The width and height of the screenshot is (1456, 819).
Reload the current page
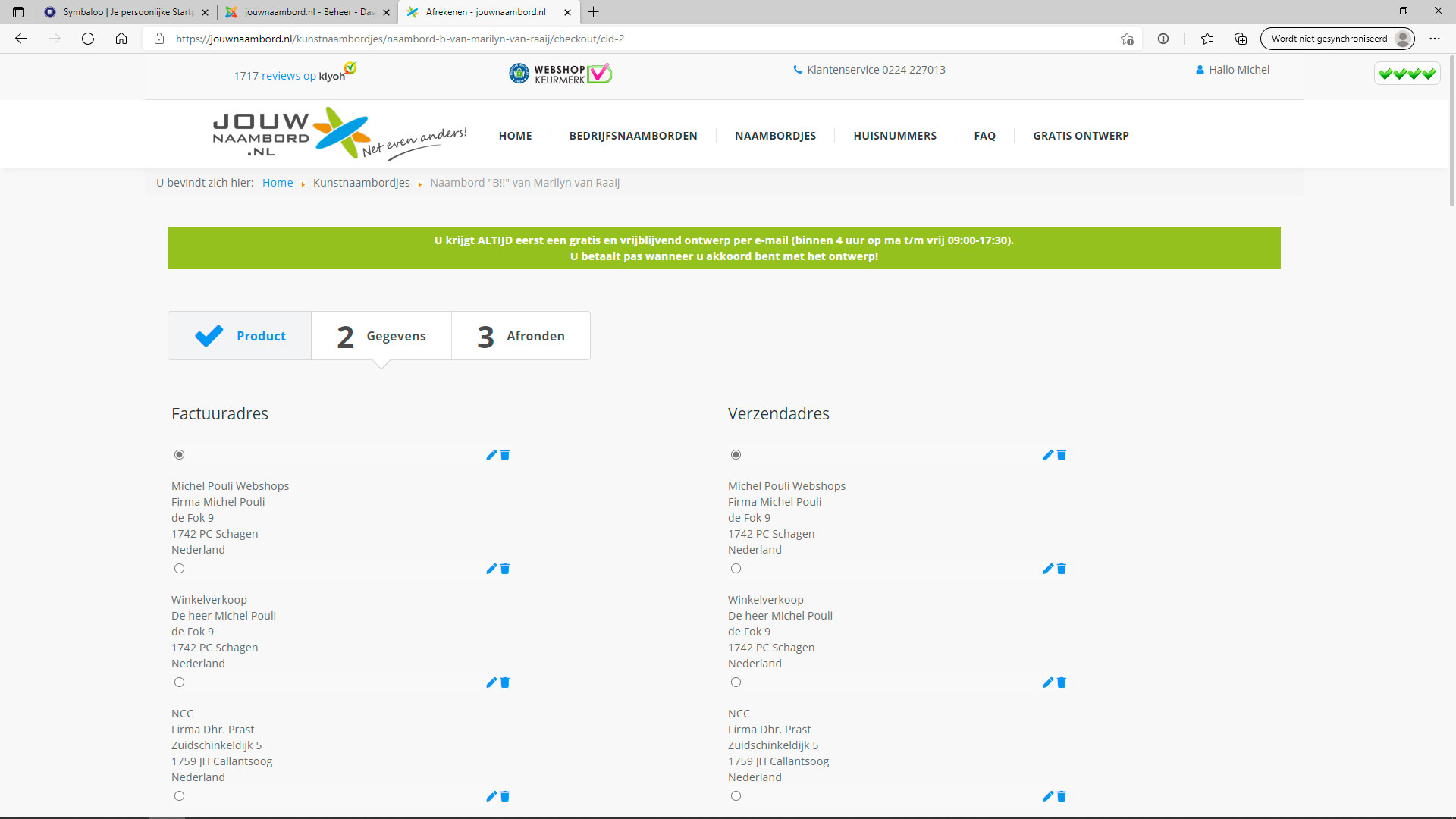(88, 39)
